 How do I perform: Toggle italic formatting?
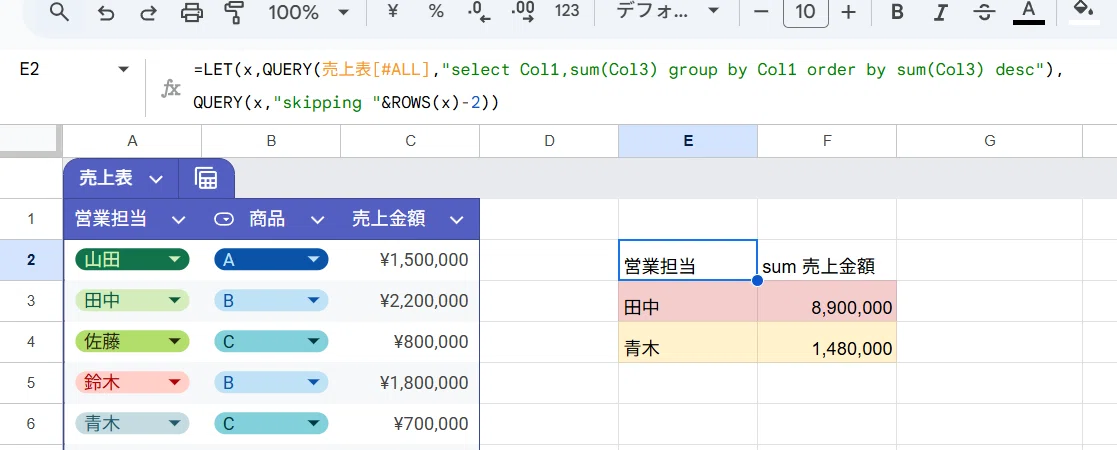coord(941,12)
